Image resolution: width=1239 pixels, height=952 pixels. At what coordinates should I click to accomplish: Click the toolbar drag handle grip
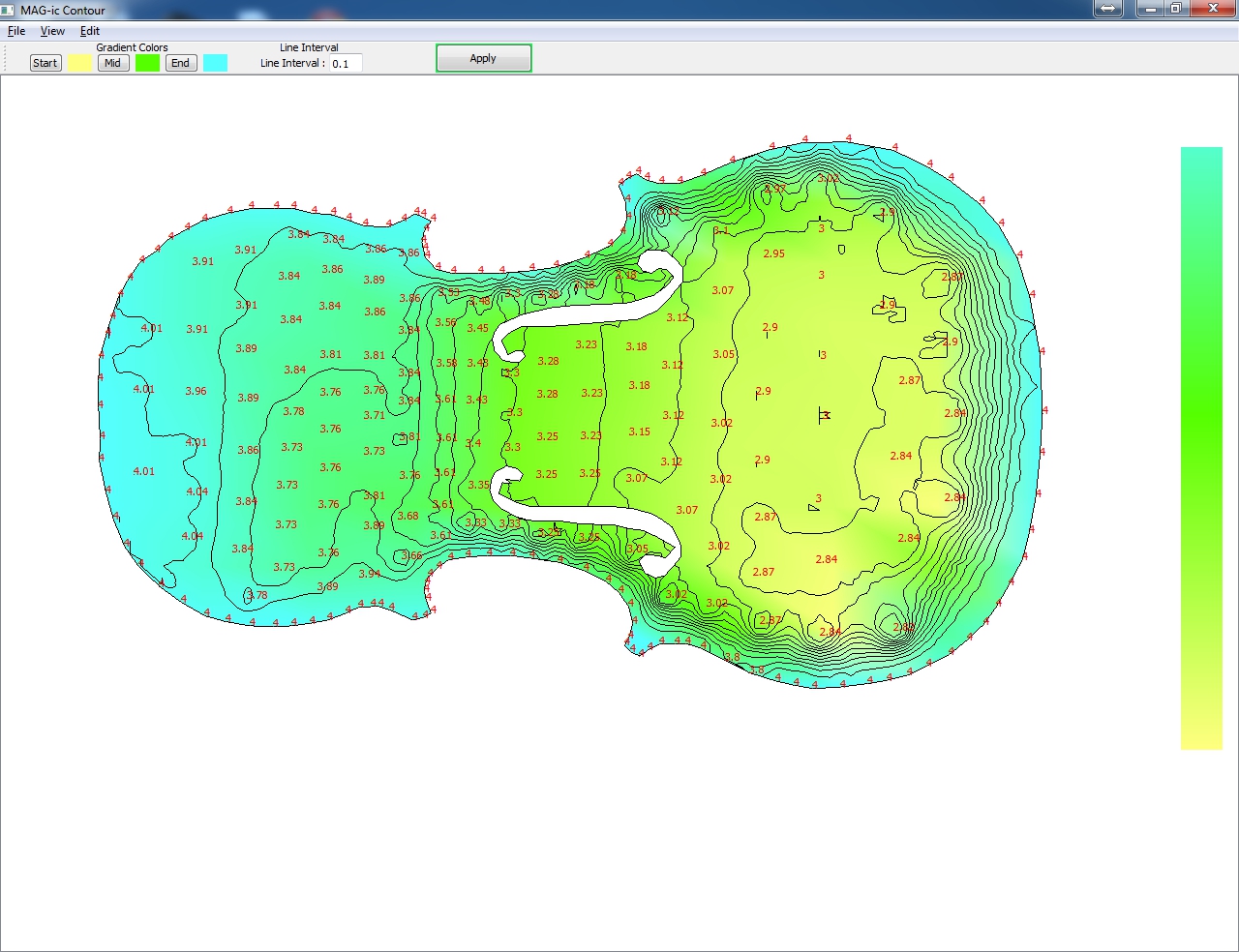[x=5, y=58]
